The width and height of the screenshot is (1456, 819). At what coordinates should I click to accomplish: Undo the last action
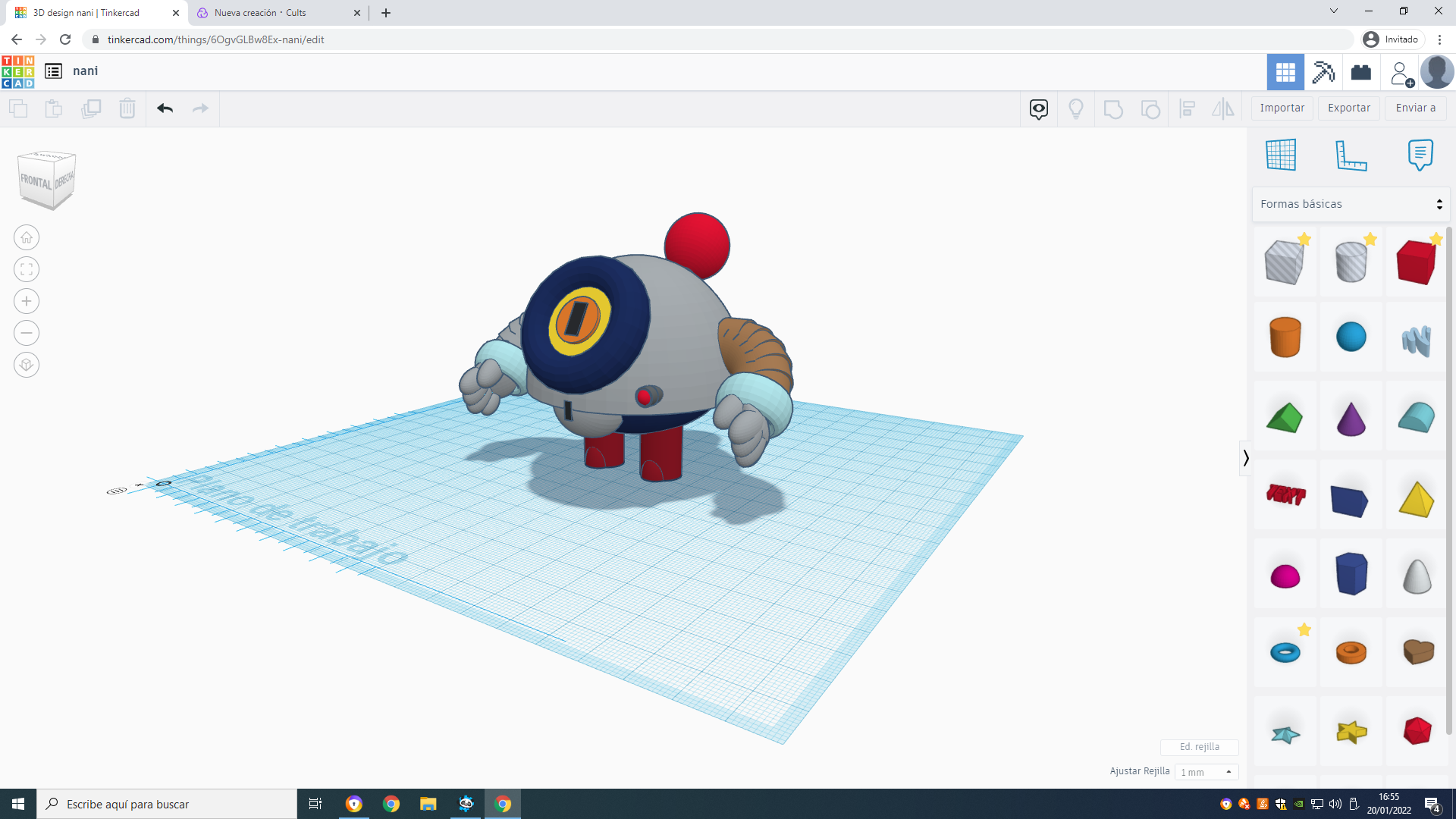click(165, 108)
